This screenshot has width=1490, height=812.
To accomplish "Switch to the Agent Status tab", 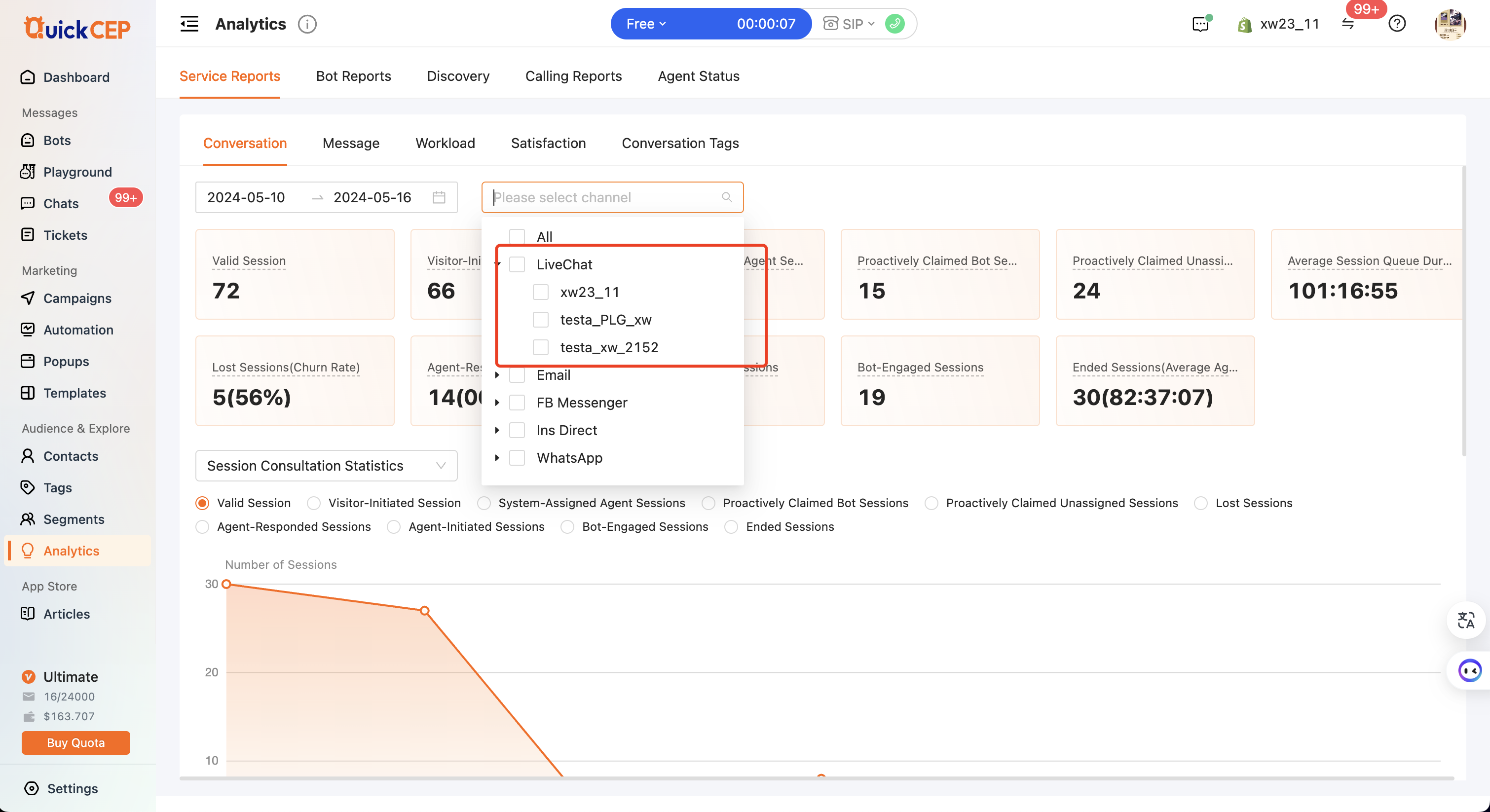I will pos(698,76).
